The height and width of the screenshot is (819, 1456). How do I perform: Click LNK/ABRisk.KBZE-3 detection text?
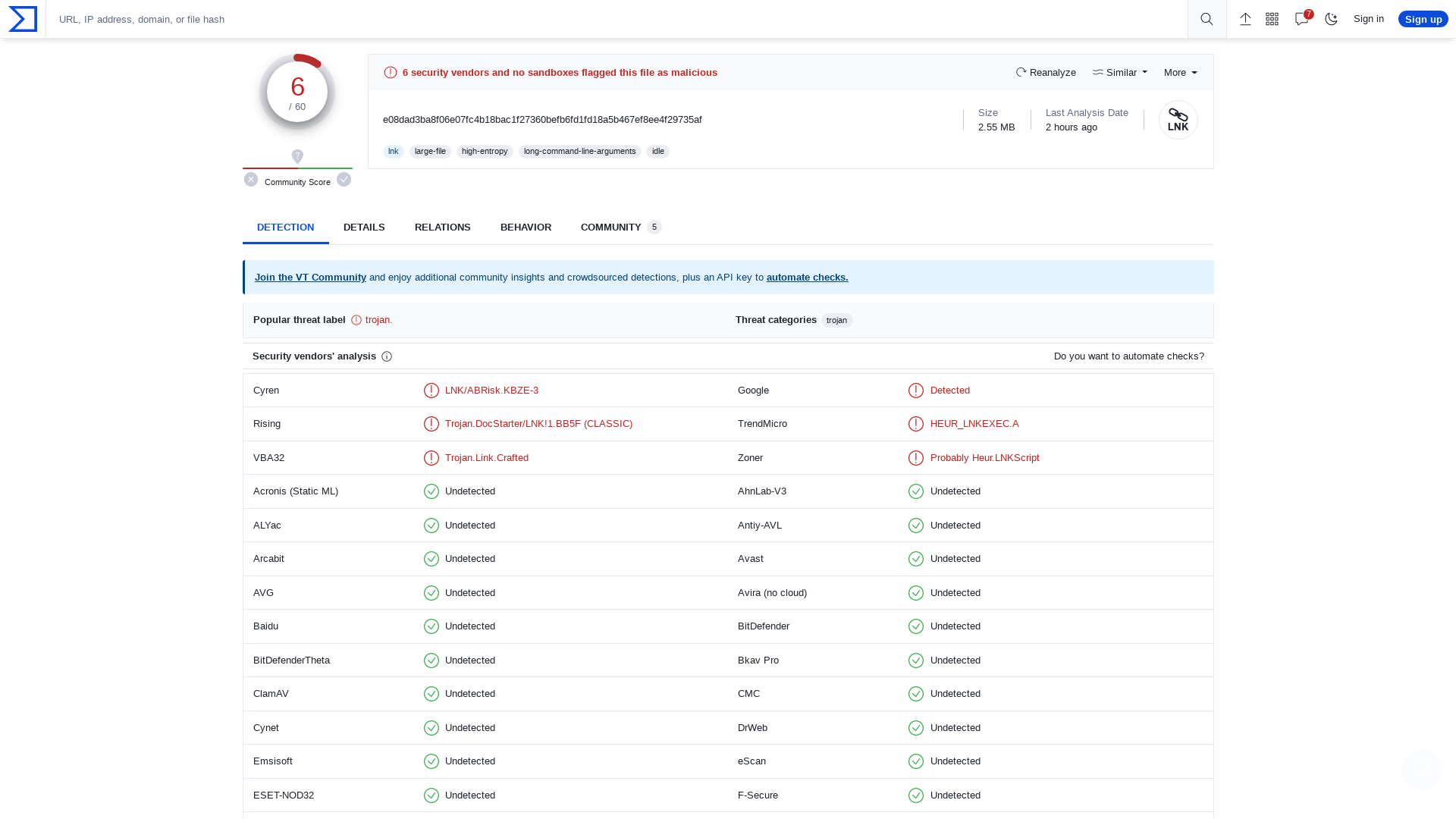491,391
